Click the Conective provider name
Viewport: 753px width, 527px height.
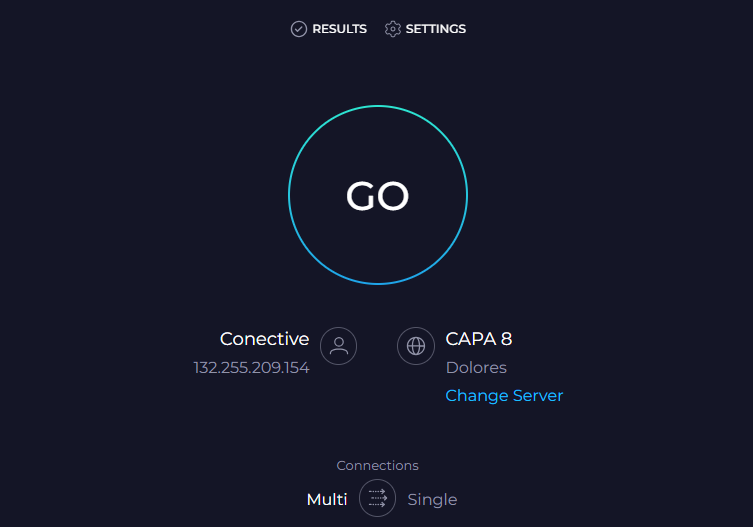(264, 339)
